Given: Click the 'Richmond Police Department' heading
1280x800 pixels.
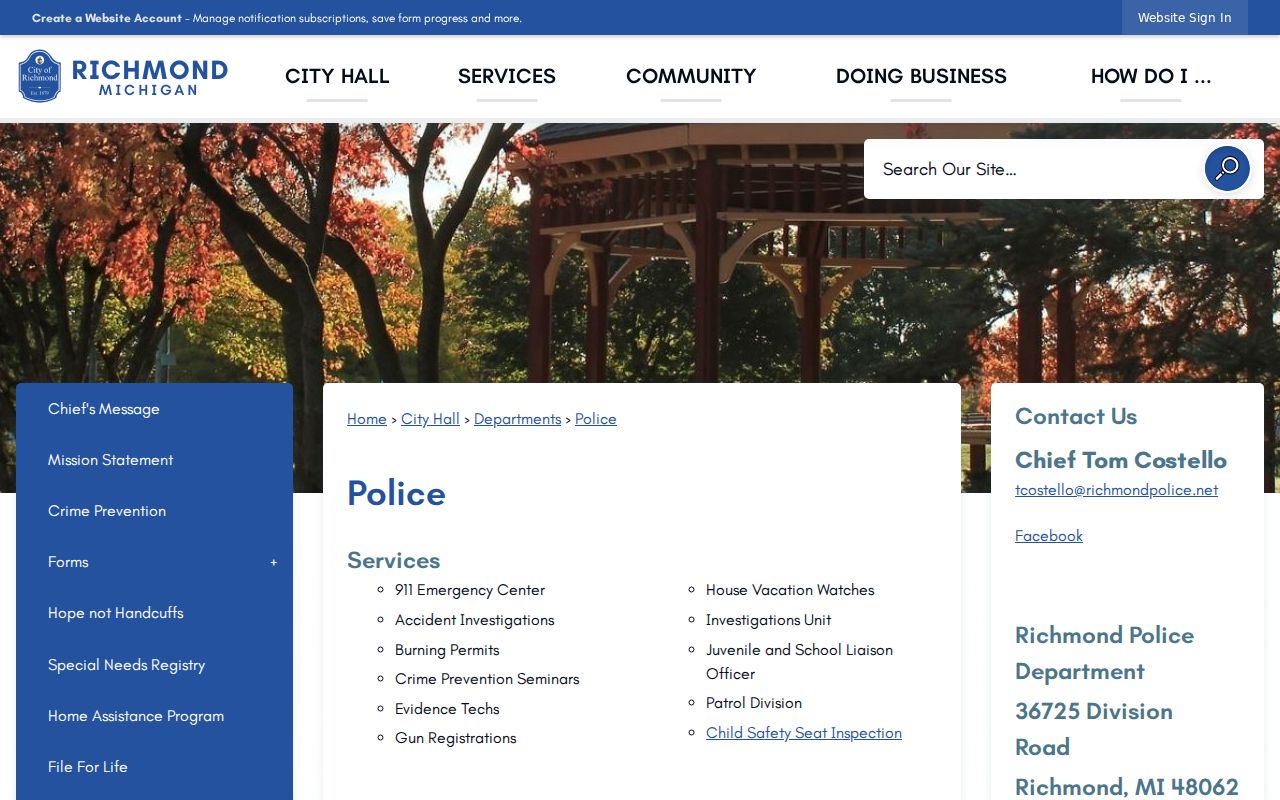Looking at the screenshot, I should click(x=1105, y=653).
